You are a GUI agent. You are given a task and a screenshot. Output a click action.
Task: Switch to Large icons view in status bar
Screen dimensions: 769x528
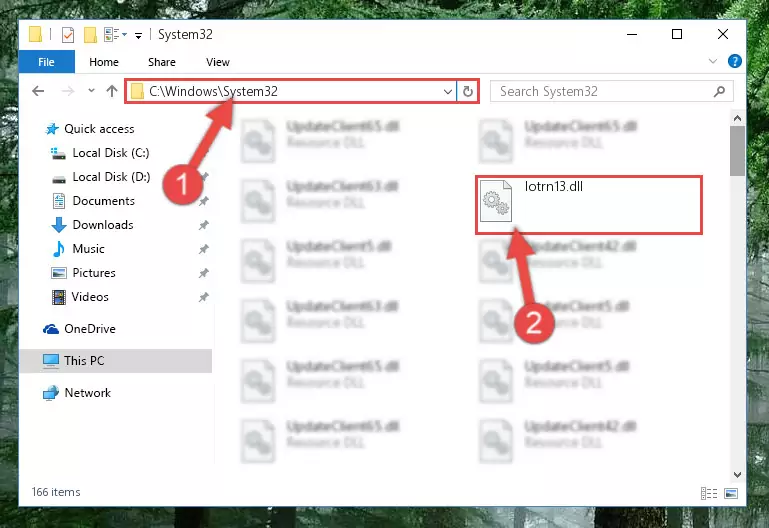pyautogui.click(x=731, y=493)
